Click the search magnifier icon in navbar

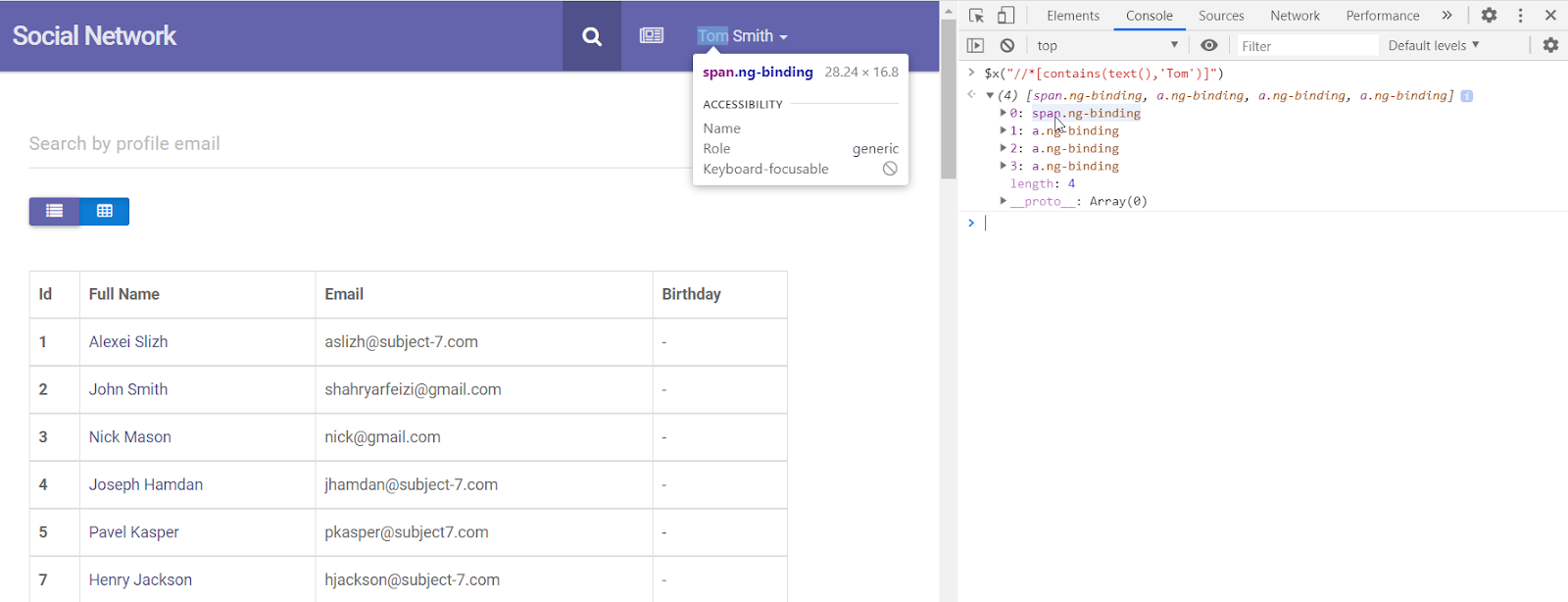592,36
